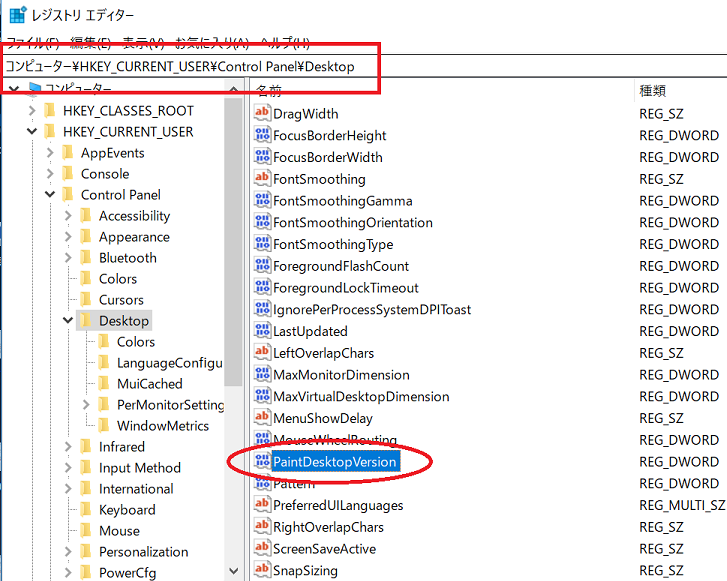Click the LeftOverlapChars string icon
Image resolution: width=727 pixels, height=581 pixels.
262,352
